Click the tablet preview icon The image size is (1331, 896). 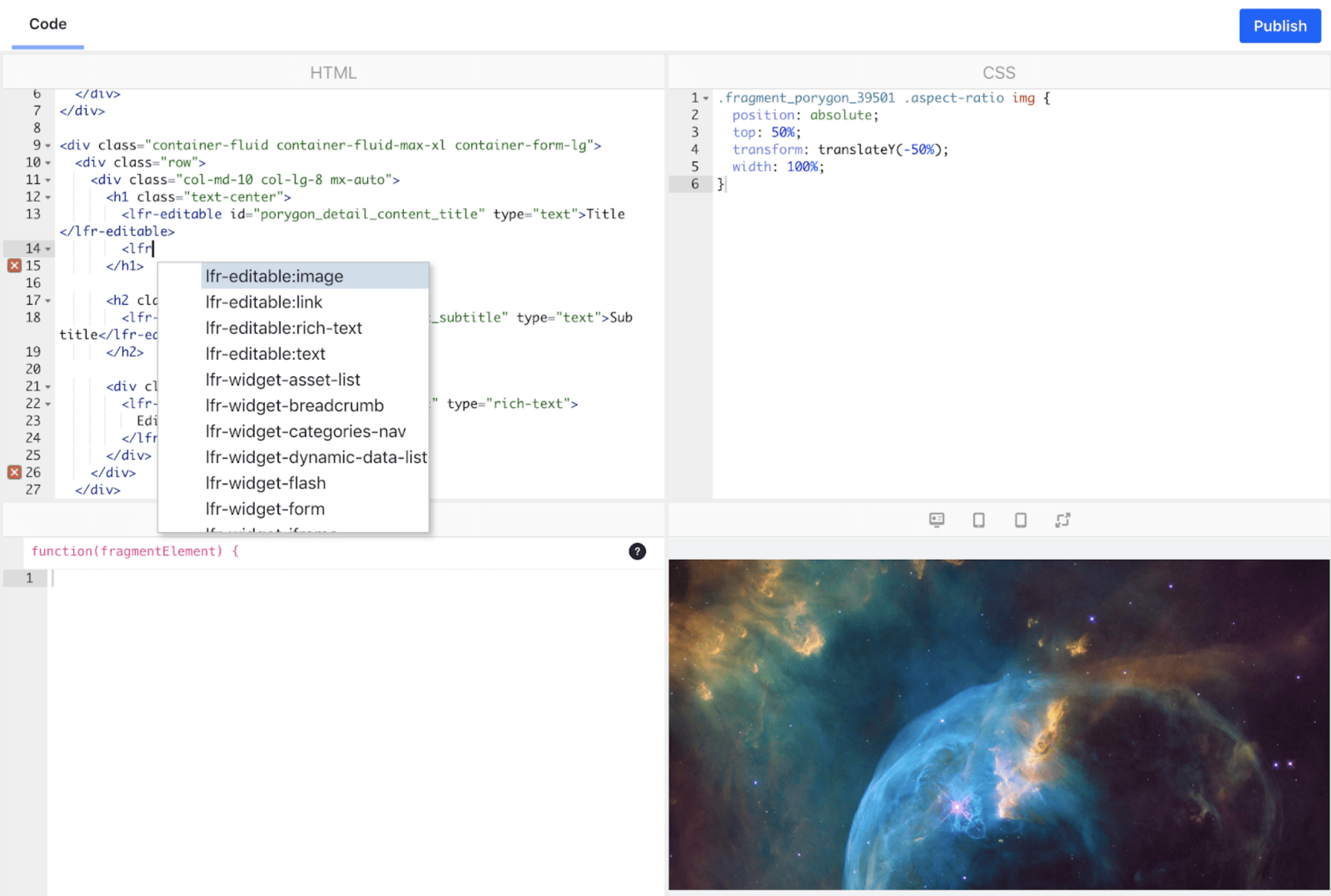point(979,520)
